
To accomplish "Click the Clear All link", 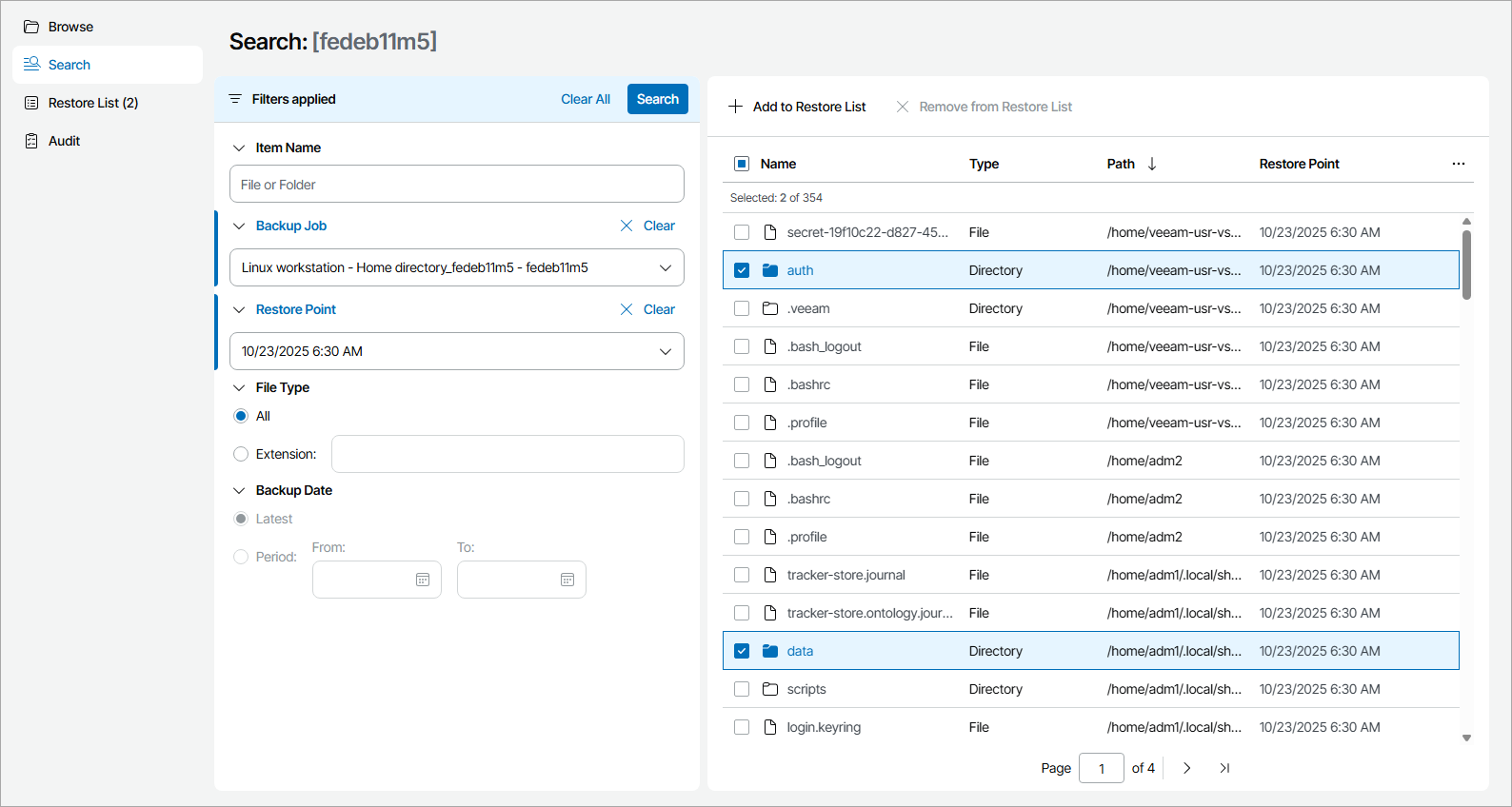I will (x=586, y=99).
